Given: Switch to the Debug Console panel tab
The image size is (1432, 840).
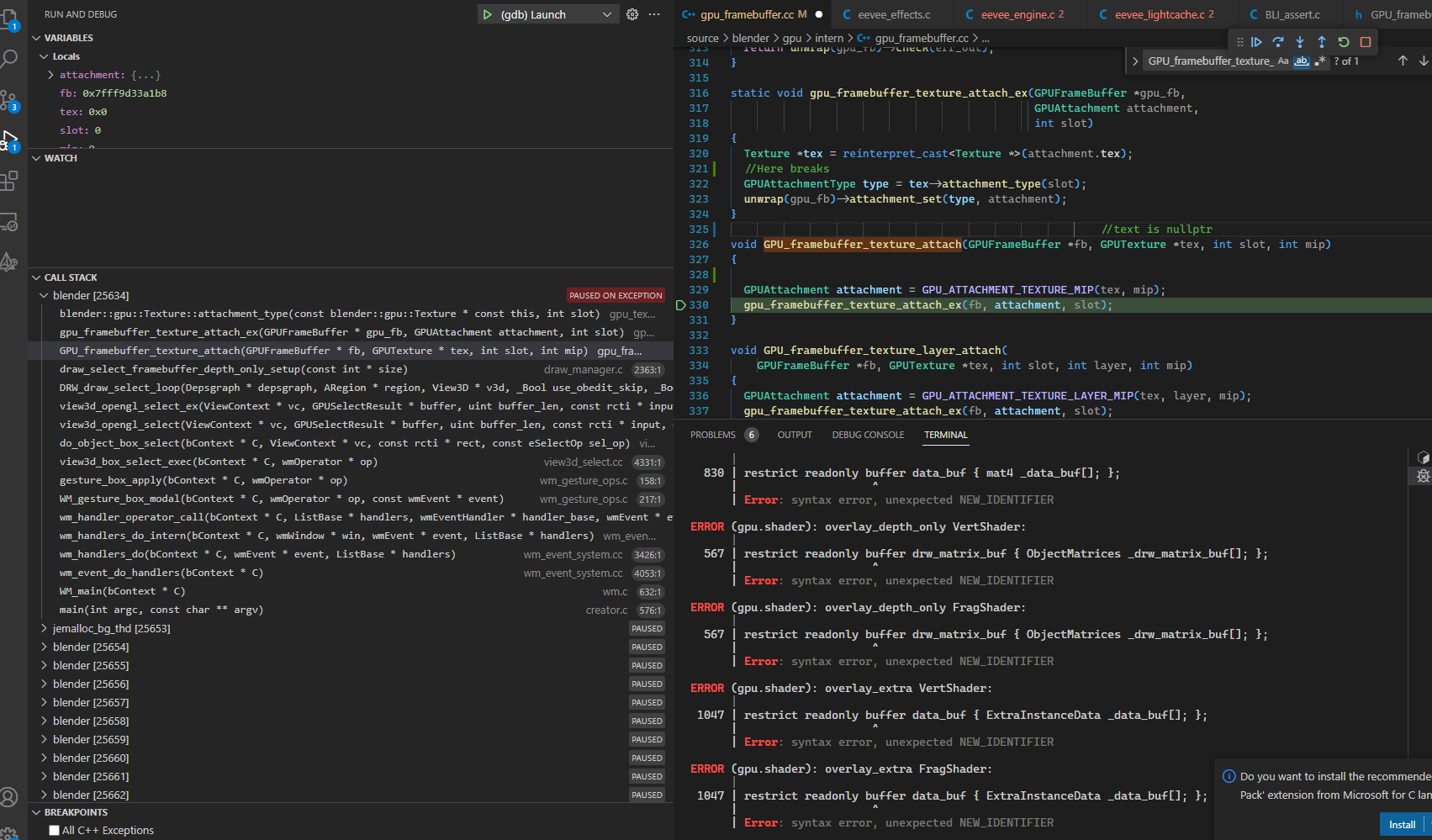Looking at the screenshot, I should [x=868, y=435].
